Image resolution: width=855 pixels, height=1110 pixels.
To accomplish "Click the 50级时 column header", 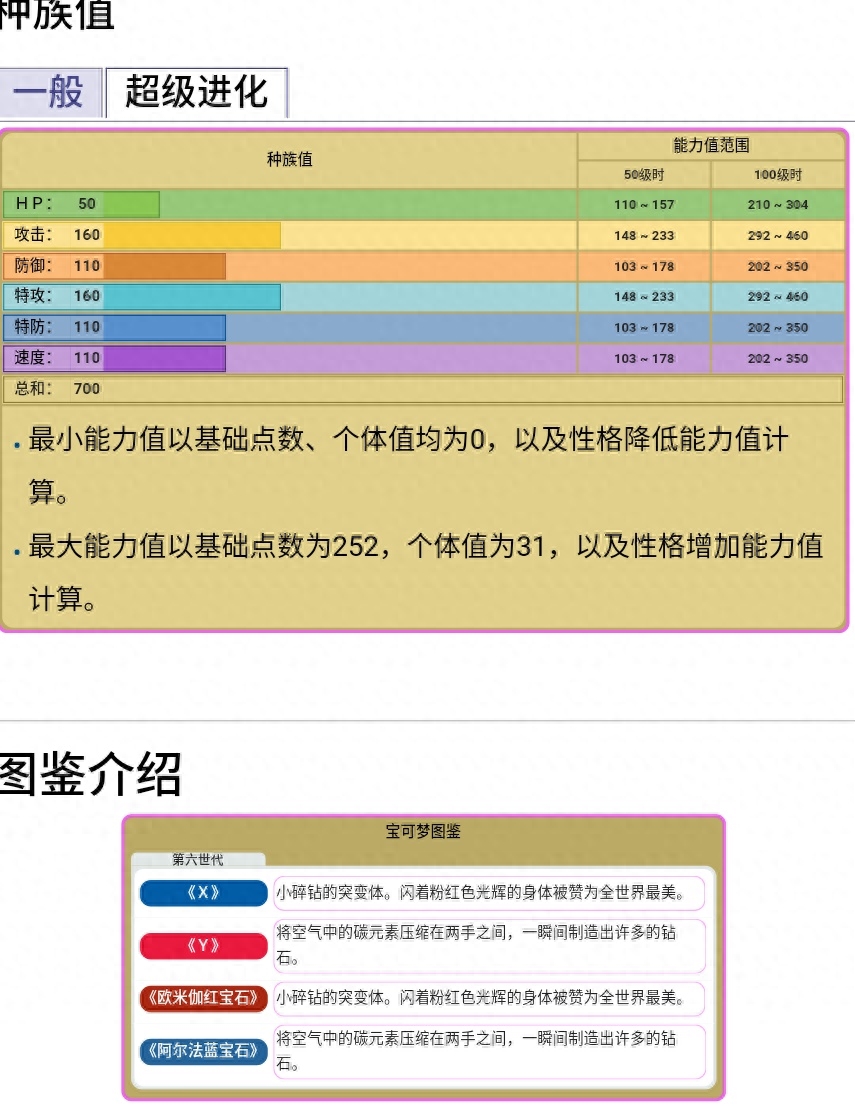I will 644,175.
